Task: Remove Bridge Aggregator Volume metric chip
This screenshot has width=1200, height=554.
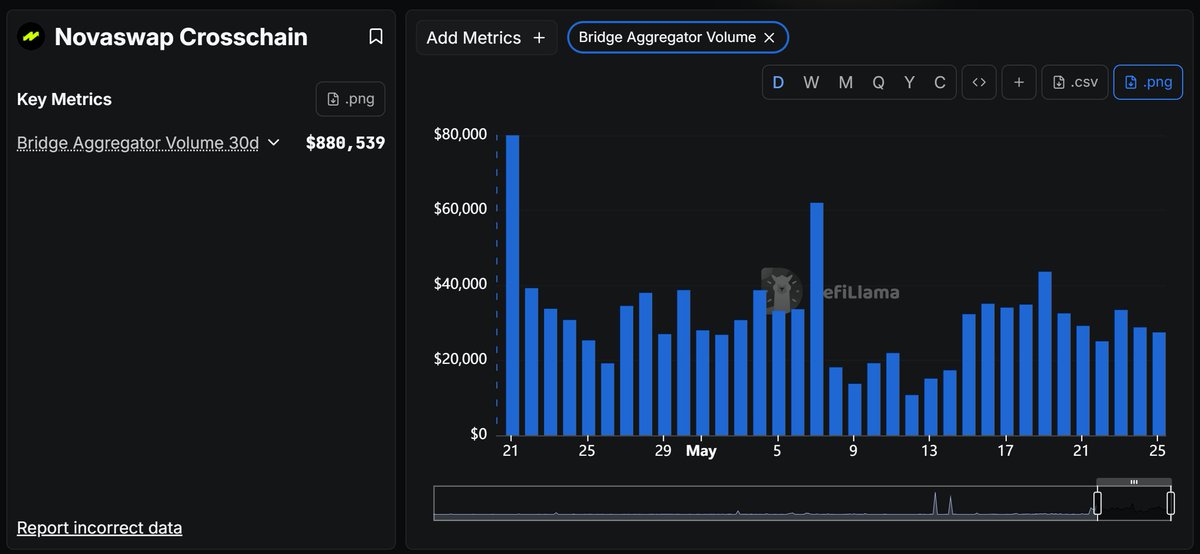Action: click(x=769, y=37)
